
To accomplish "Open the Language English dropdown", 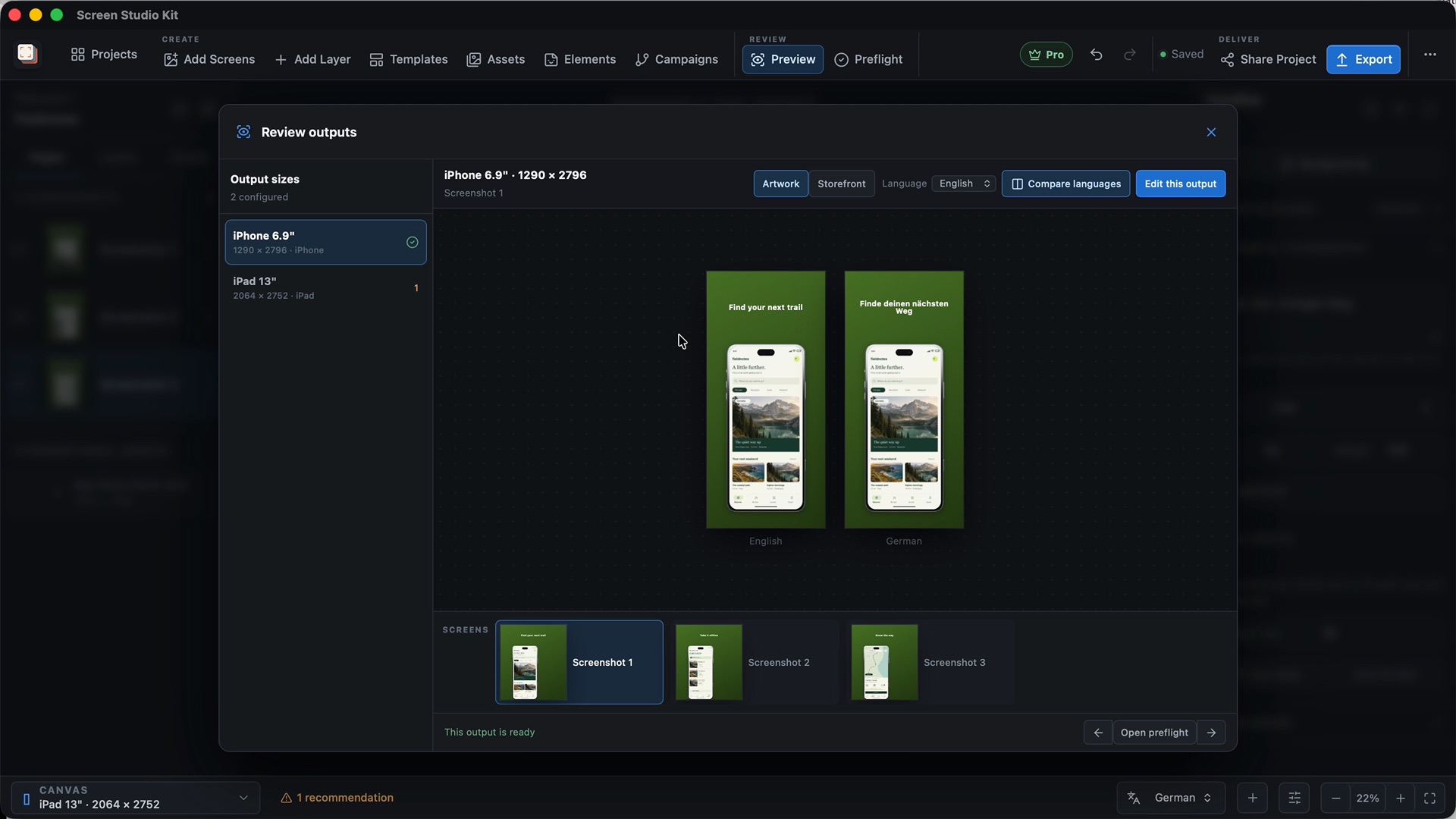I will click(964, 184).
